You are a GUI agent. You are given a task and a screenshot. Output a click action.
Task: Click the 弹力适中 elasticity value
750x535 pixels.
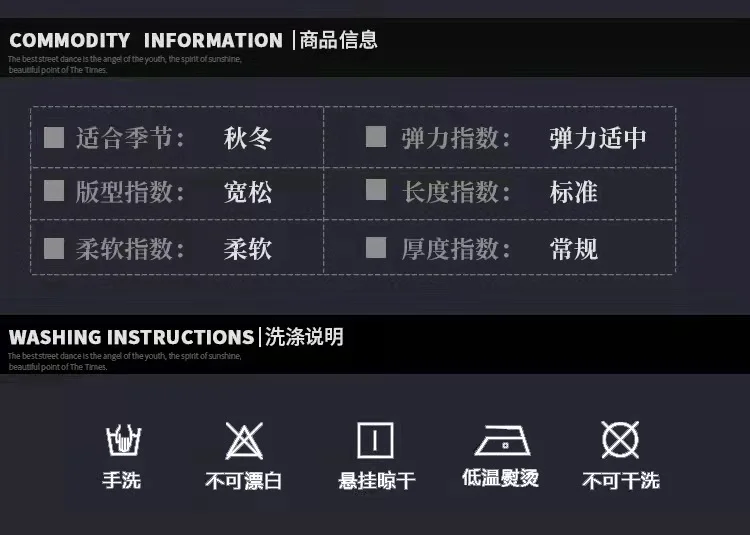tap(598, 138)
